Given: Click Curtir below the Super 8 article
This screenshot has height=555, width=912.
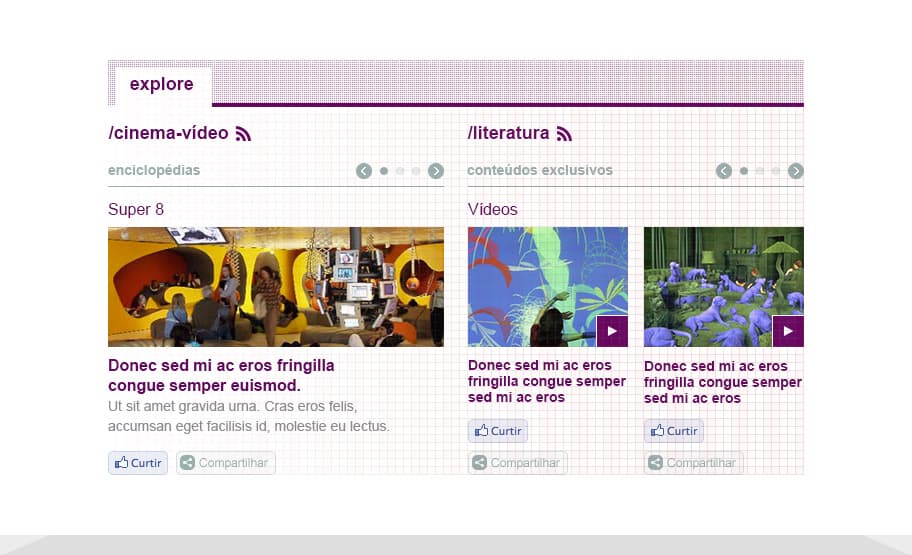Looking at the screenshot, I should [138, 463].
